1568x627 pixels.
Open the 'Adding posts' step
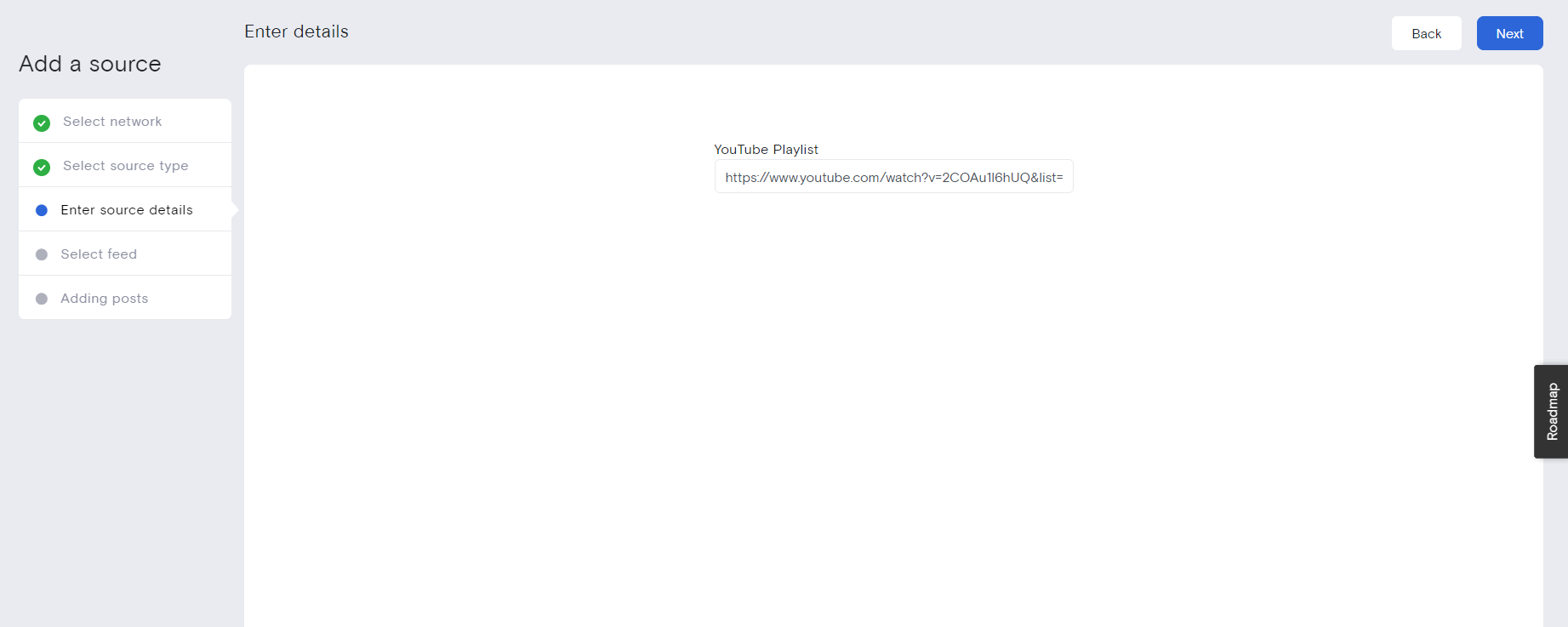125,298
